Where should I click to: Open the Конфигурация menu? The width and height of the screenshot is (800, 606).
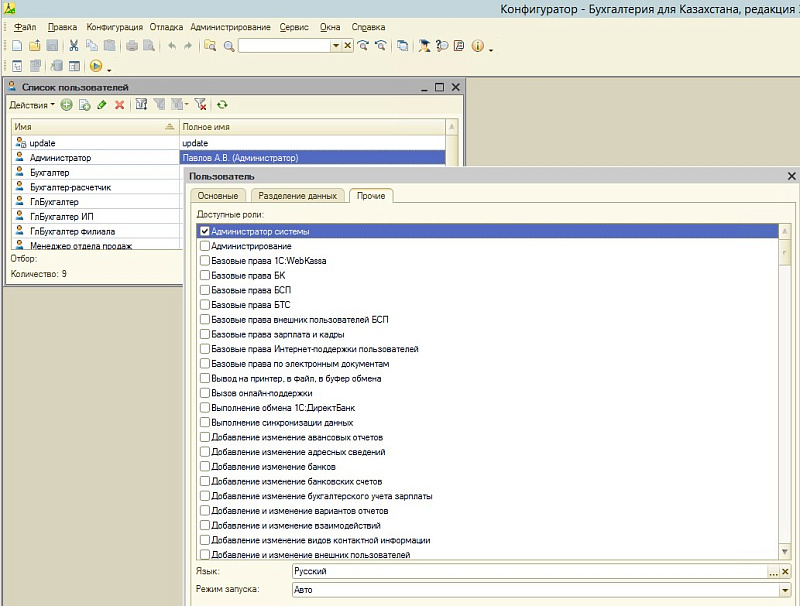click(114, 26)
